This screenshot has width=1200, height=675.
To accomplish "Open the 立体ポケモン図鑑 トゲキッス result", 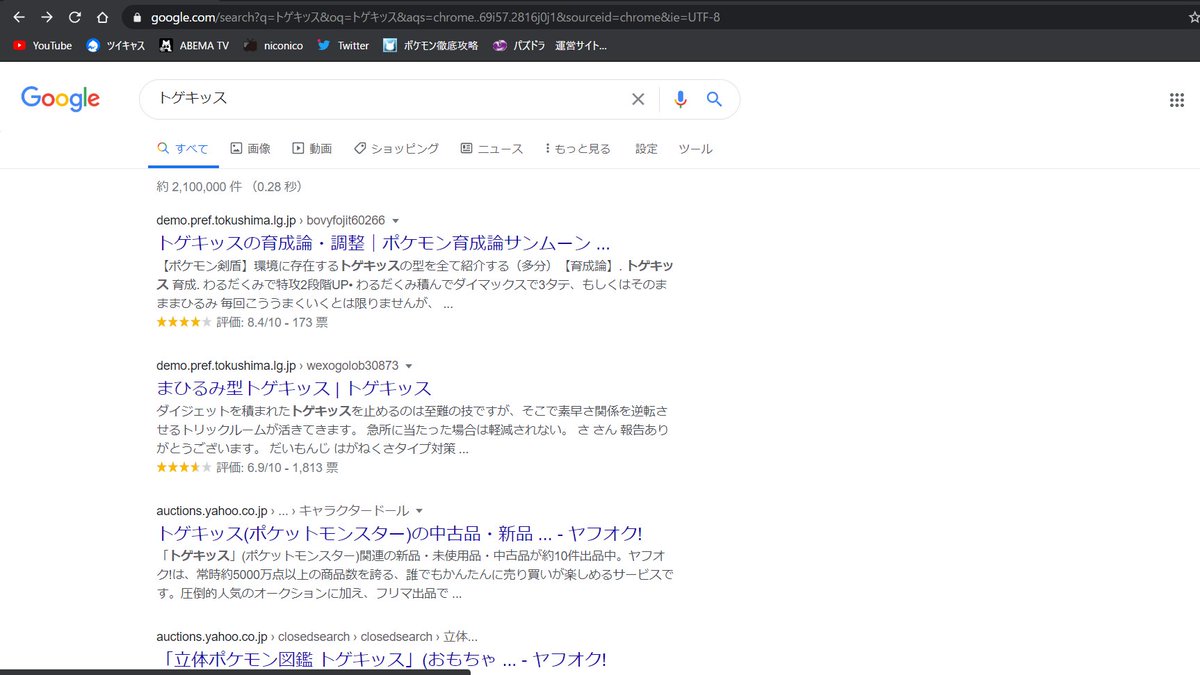I will [382, 659].
